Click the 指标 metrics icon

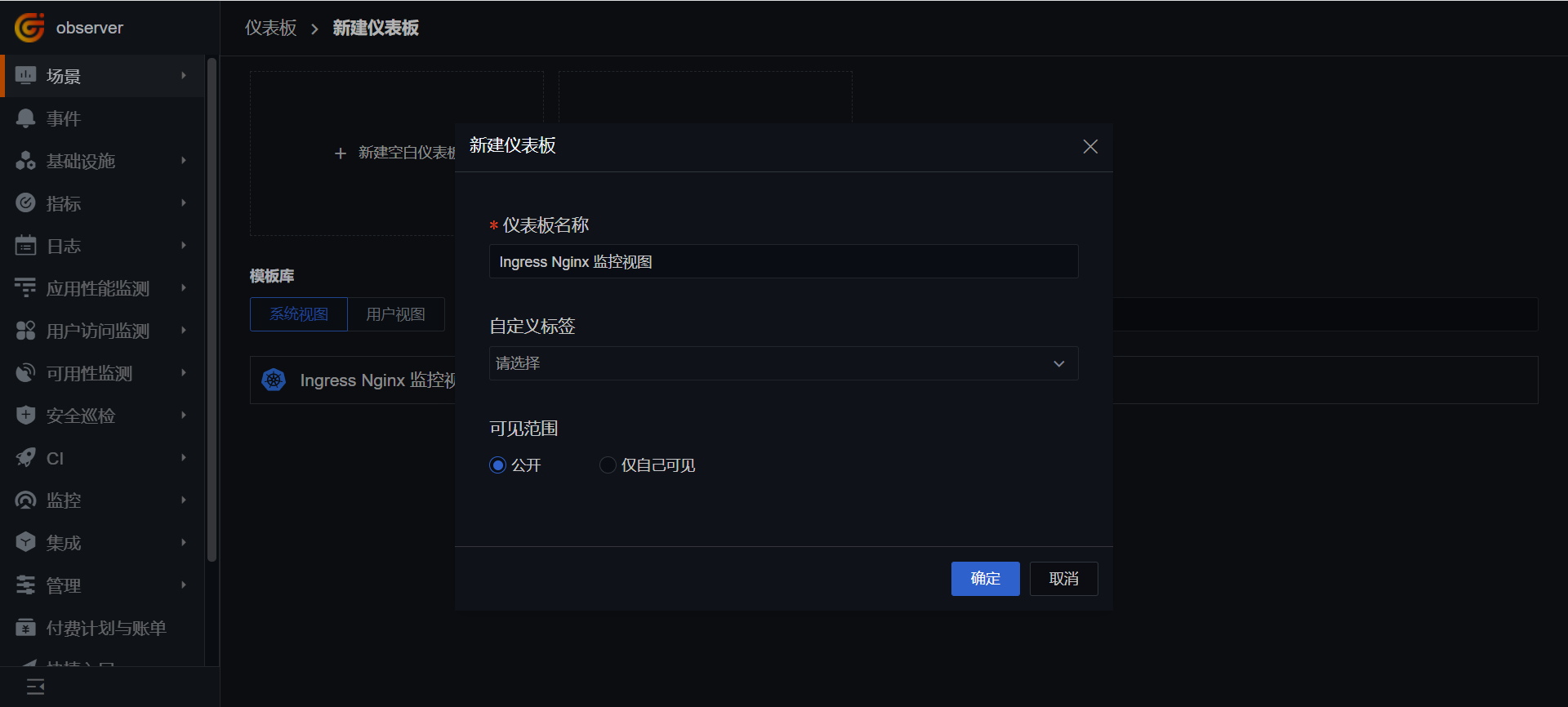click(x=26, y=203)
